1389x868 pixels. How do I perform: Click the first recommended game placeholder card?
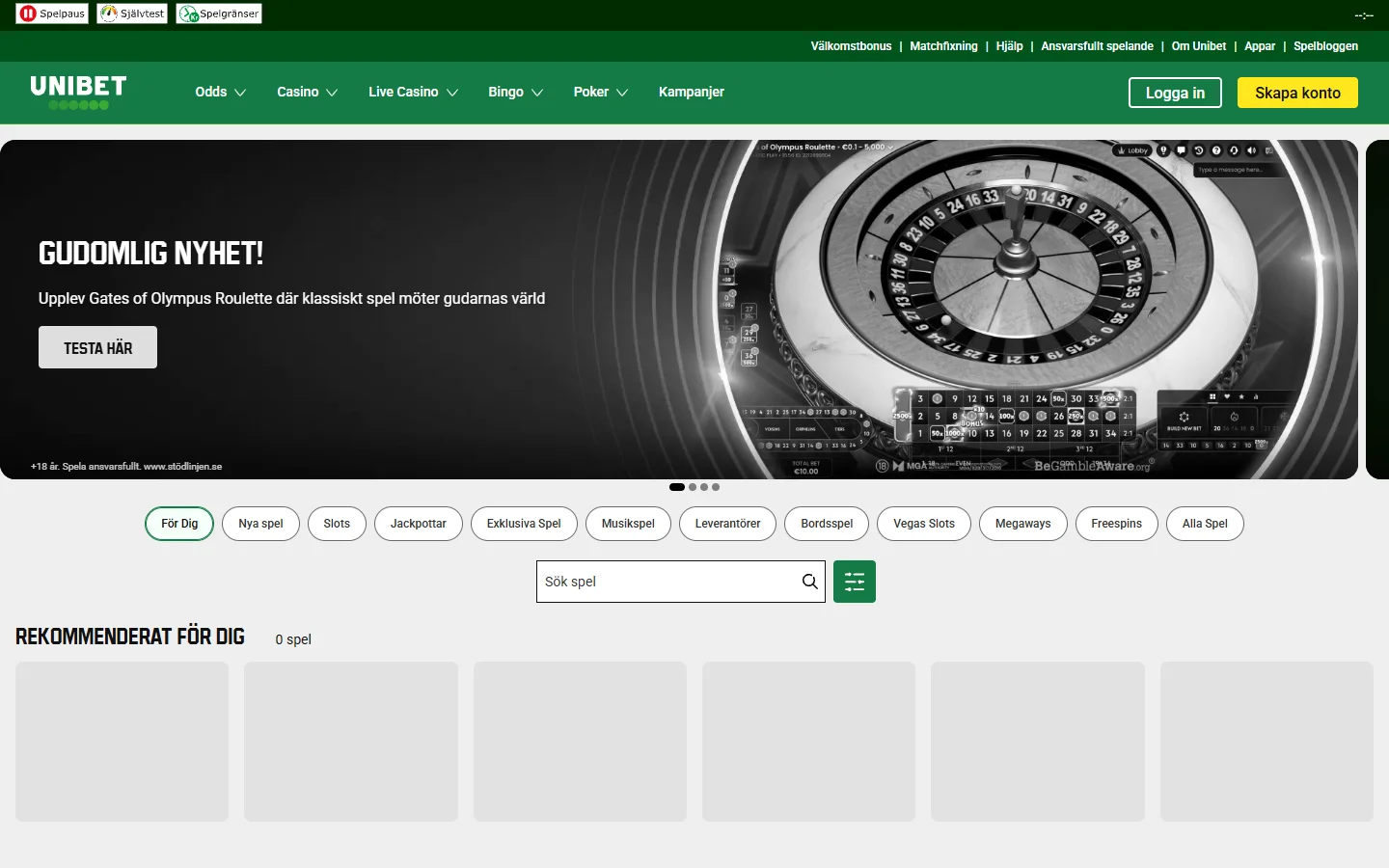pyautogui.click(x=123, y=742)
